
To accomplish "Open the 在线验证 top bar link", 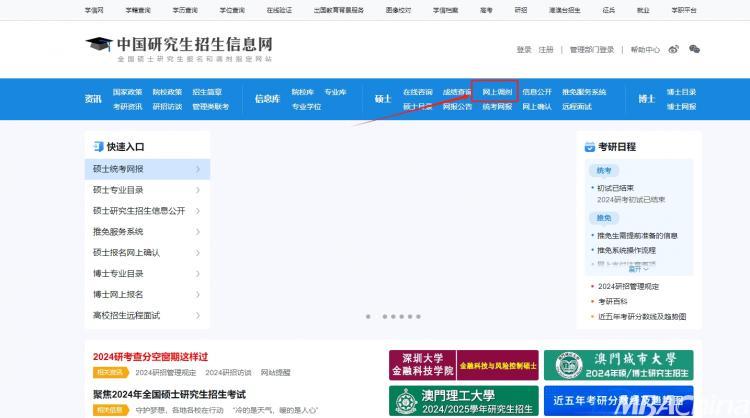I will [x=279, y=10].
